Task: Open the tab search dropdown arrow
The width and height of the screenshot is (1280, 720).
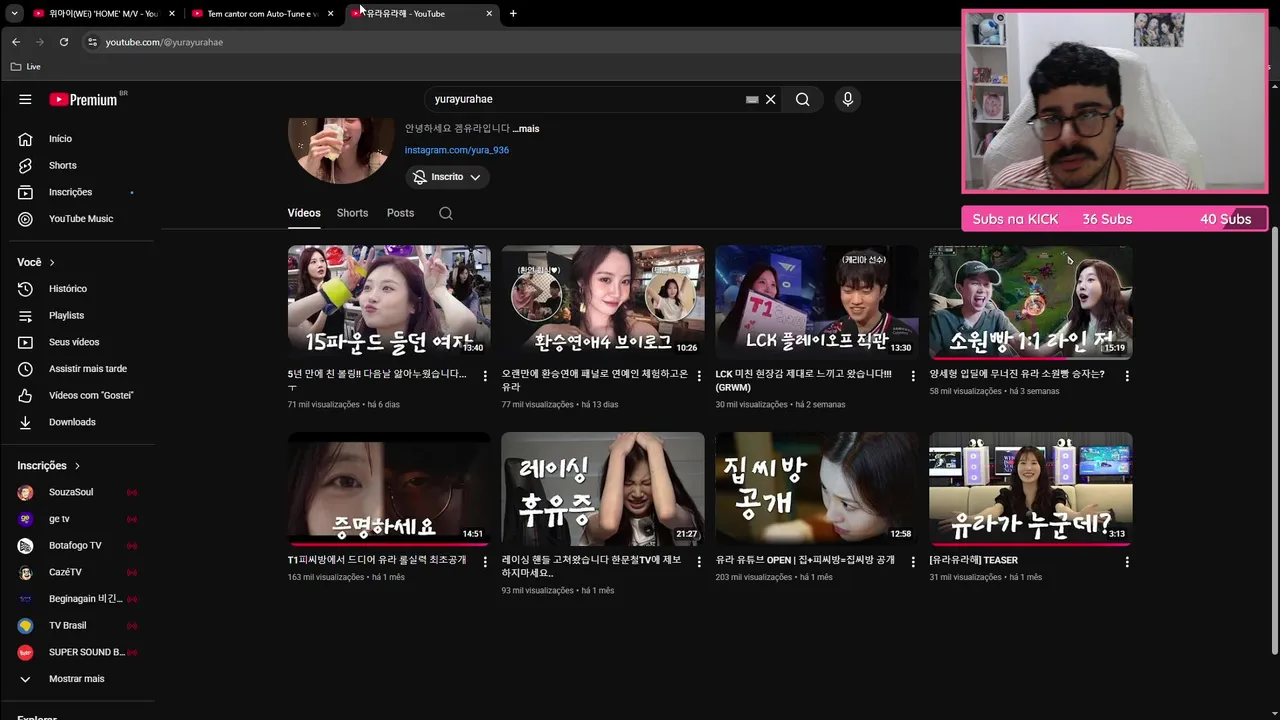Action: pyautogui.click(x=14, y=14)
